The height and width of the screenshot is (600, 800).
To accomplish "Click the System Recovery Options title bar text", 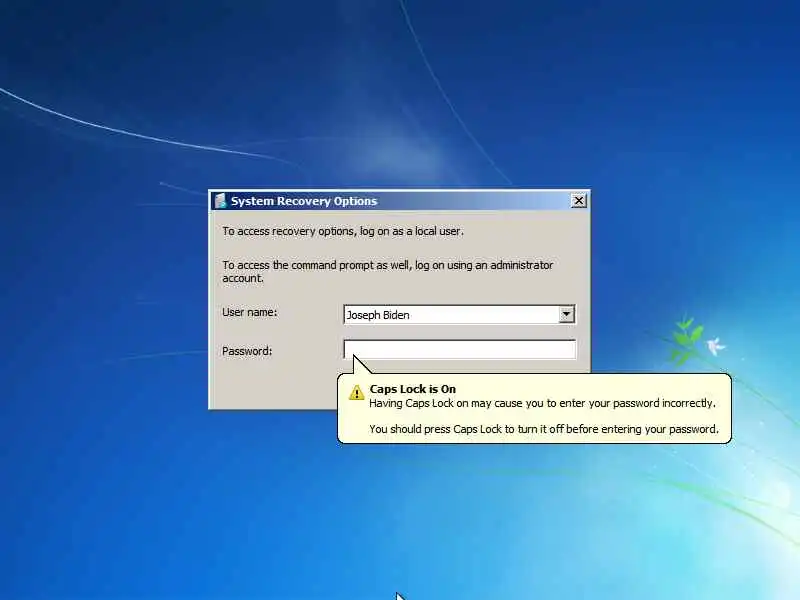I will 304,201.
